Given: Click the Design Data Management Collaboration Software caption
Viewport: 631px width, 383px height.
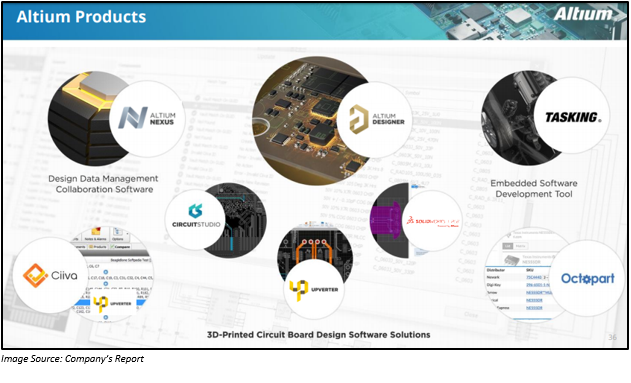Looking at the screenshot, I should [x=103, y=184].
